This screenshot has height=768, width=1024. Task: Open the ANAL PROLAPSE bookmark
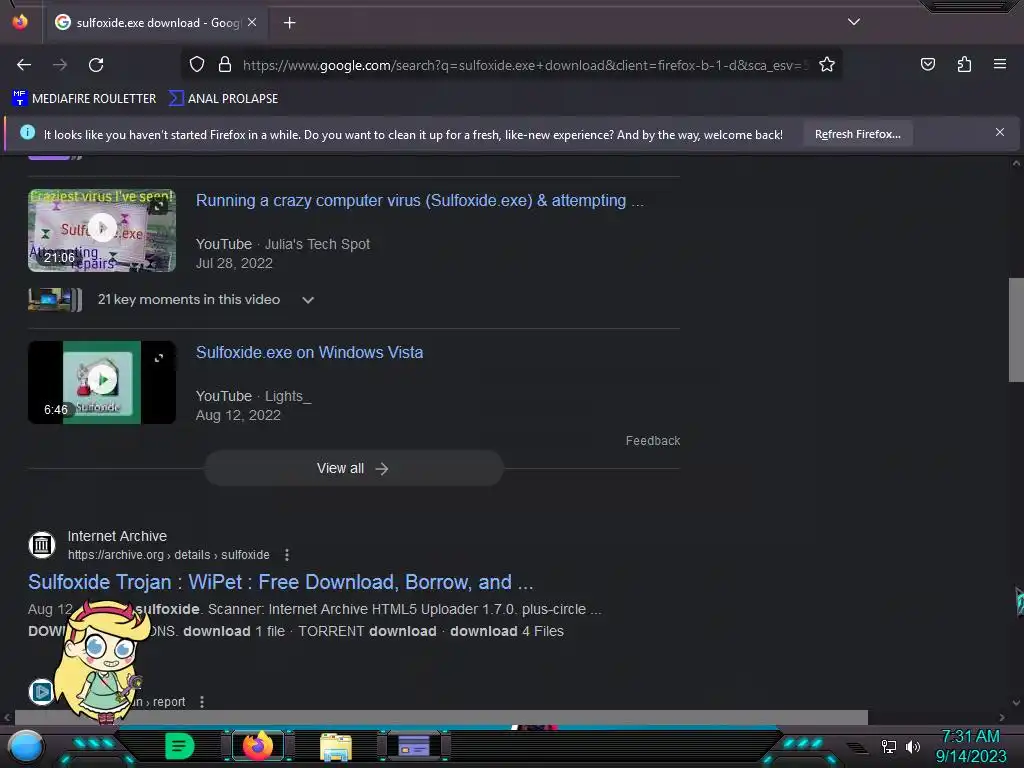point(223,99)
